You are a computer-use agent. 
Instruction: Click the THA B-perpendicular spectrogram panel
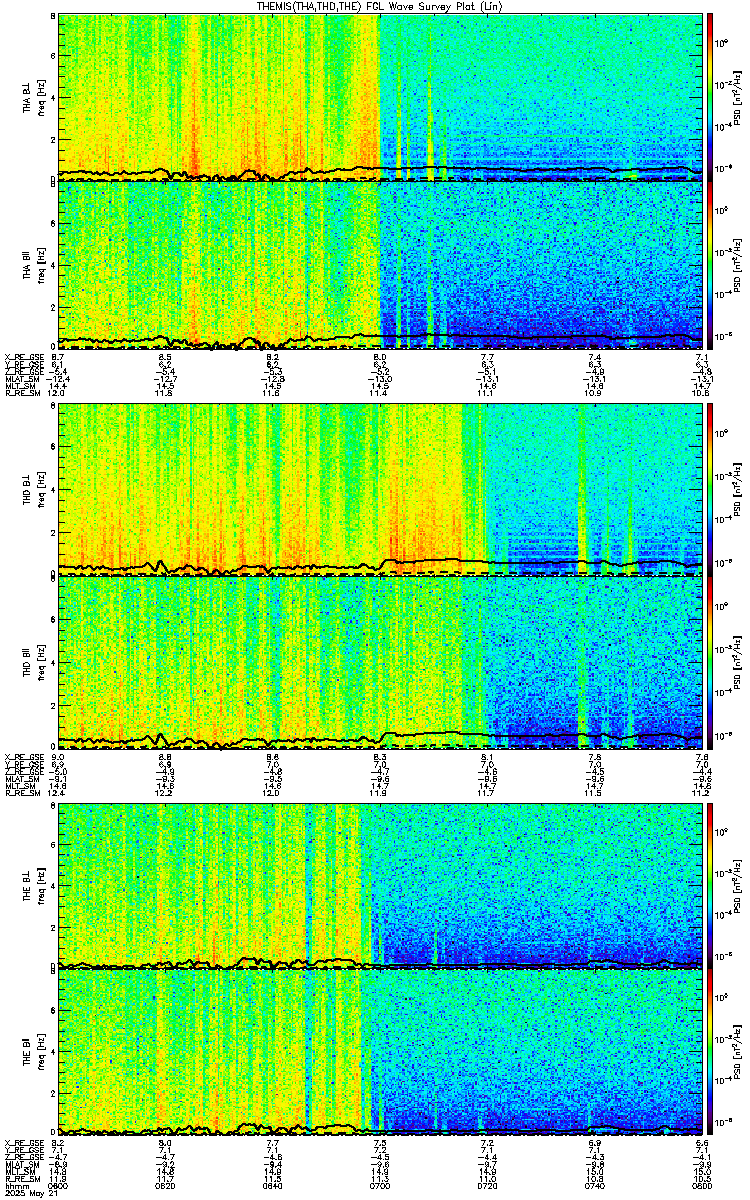click(x=380, y=97)
